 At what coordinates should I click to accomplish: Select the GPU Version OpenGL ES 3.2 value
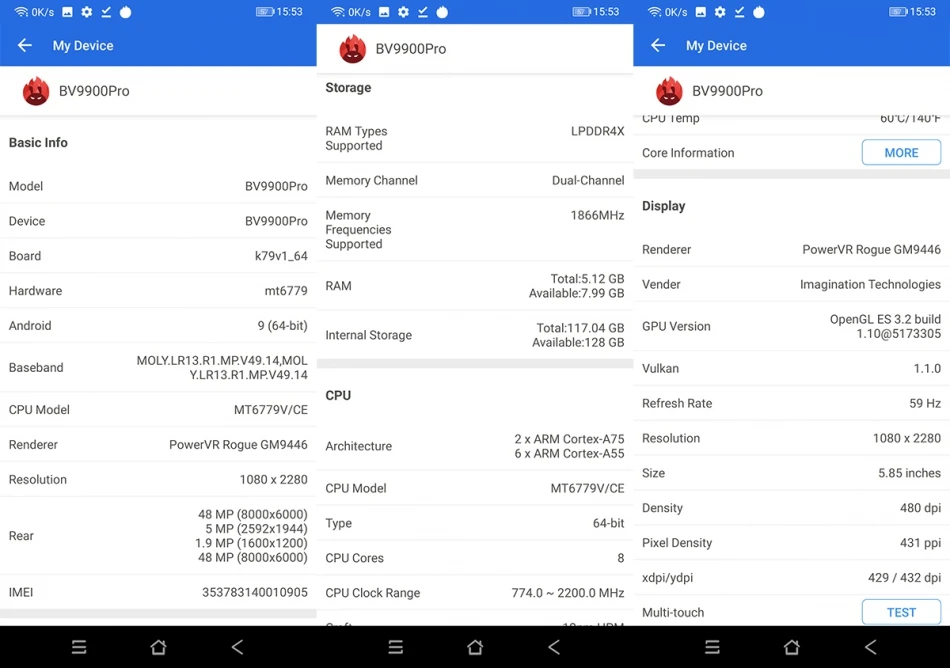click(x=885, y=326)
